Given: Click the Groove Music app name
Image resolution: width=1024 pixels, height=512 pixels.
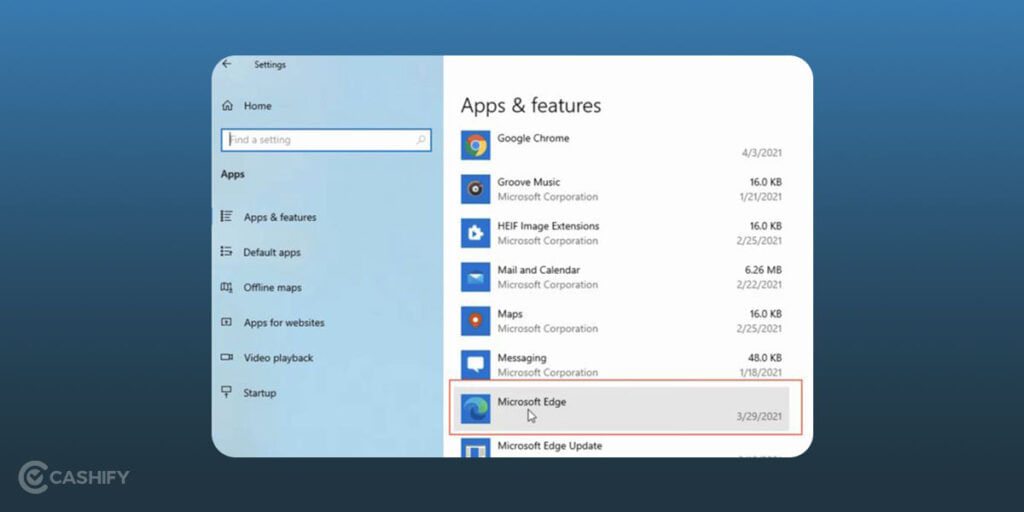Looking at the screenshot, I should click(529, 182).
